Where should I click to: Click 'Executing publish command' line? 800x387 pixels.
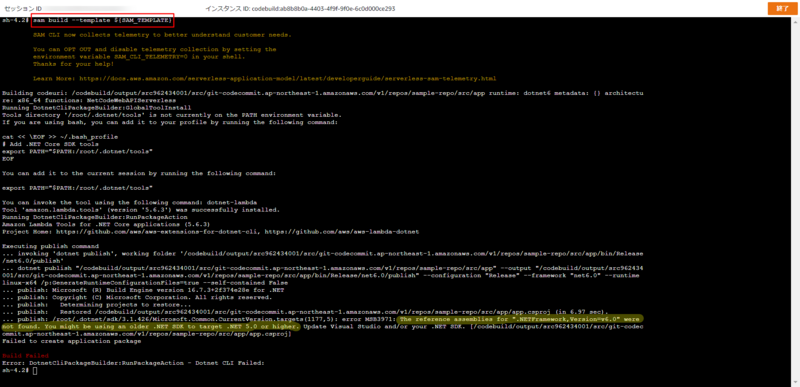pyautogui.click(x=50, y=246)
